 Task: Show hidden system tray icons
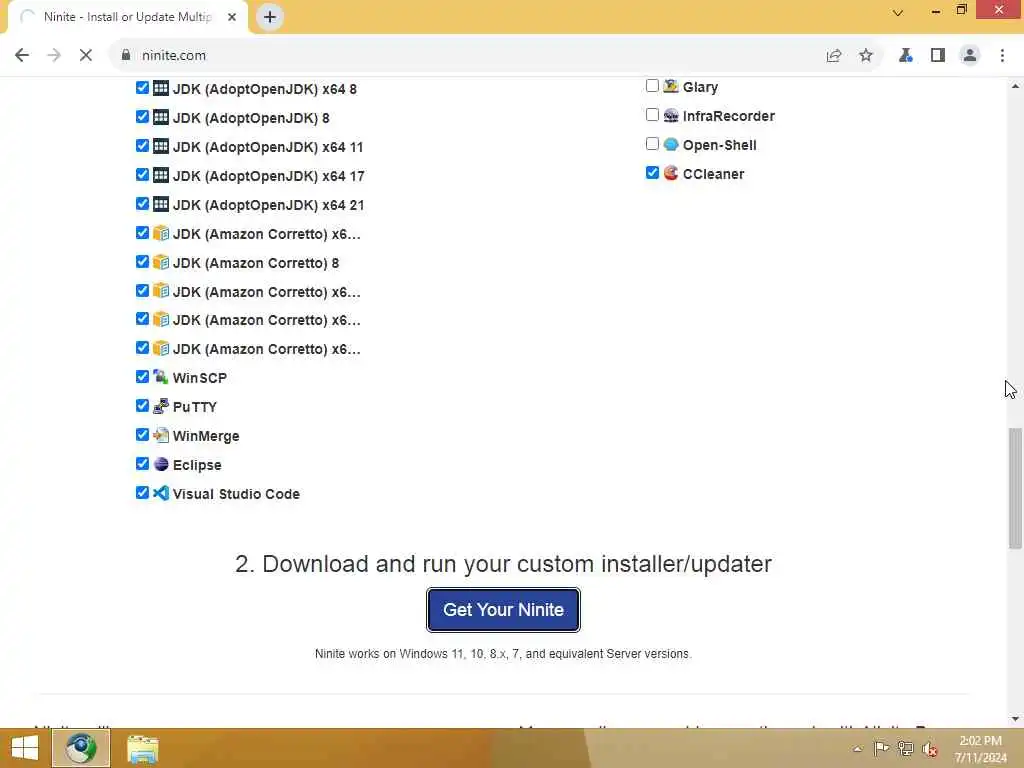click(857, 749)
